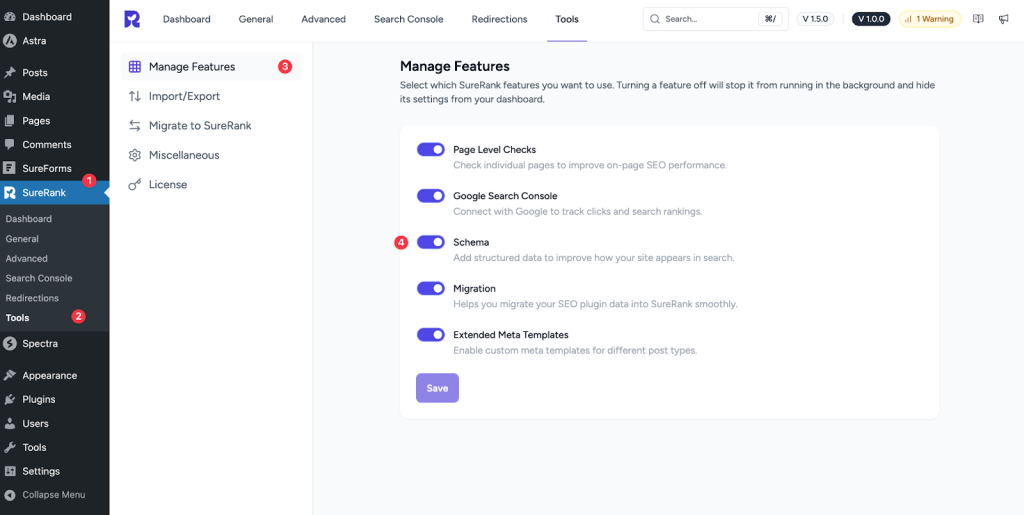Toggle the Extended Meta Templates switch
Viewport: 1024px width, 515px height.
click(430, 335)
